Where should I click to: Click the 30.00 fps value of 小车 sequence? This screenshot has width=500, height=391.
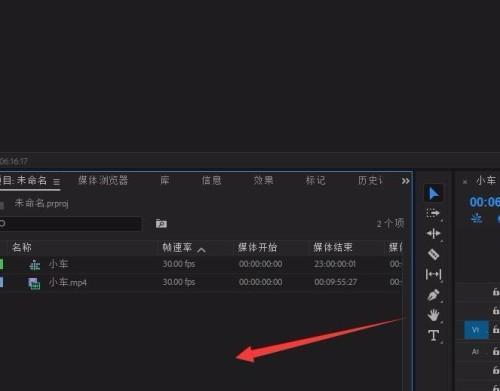[179, 264]
